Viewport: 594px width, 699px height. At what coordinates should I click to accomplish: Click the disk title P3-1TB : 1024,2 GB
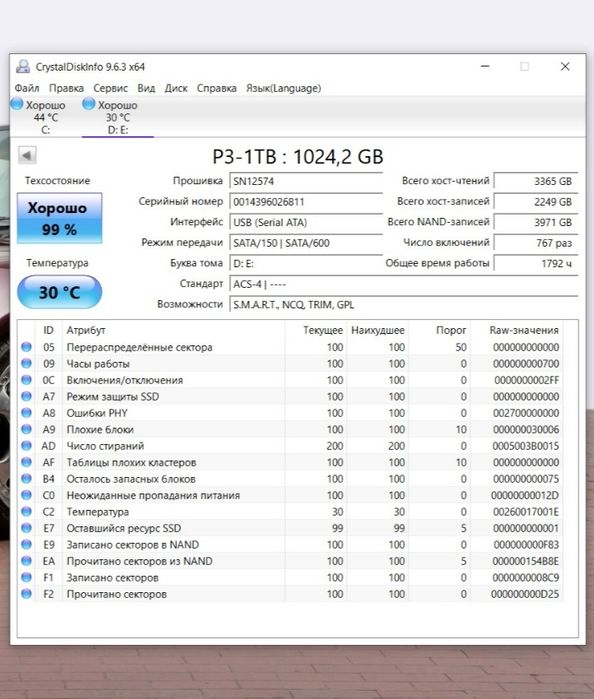click(x=298, y=156)
